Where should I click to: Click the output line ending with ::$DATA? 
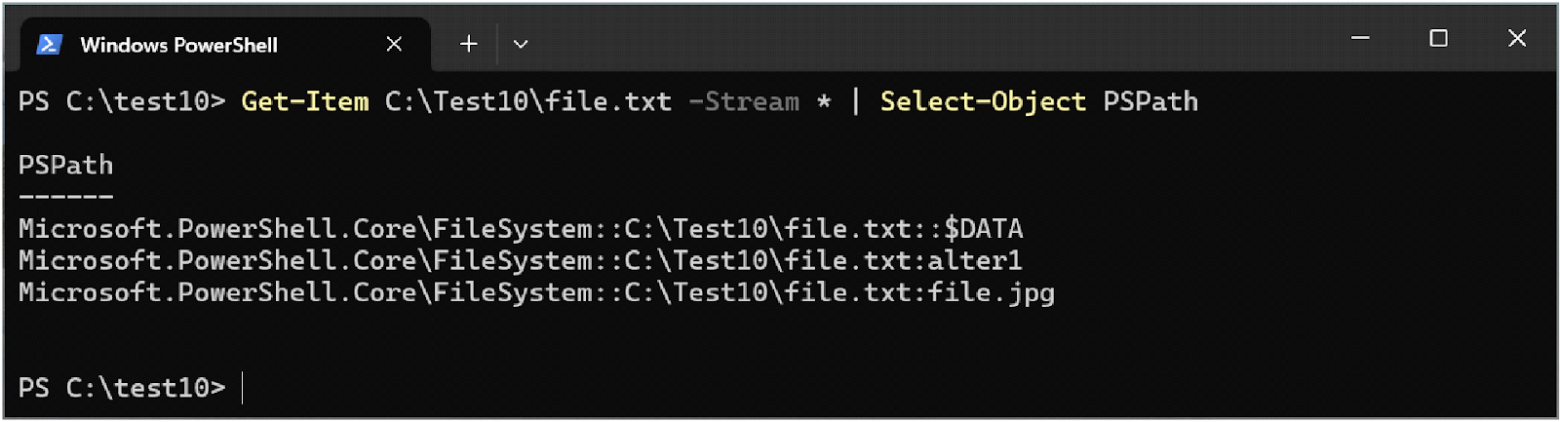coord(520,229)
